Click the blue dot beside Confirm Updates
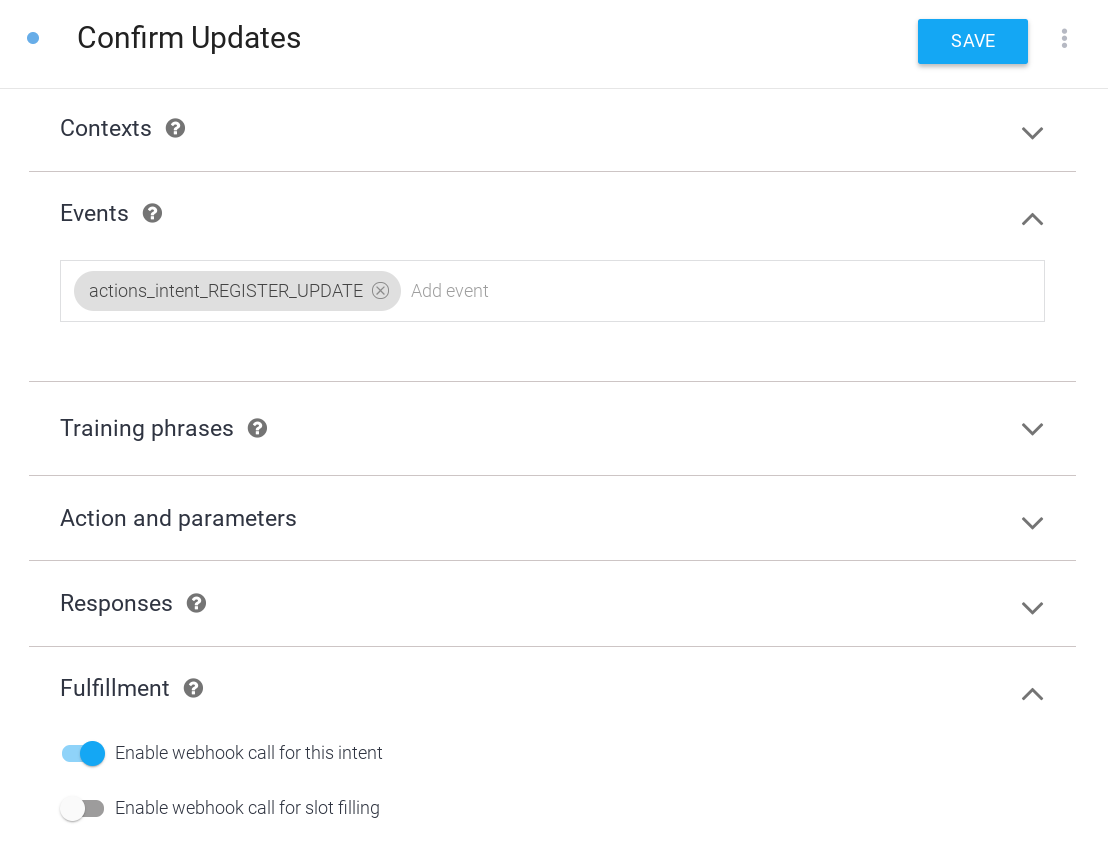This screenshot has height=859, width=1108. tap(33, 38)
